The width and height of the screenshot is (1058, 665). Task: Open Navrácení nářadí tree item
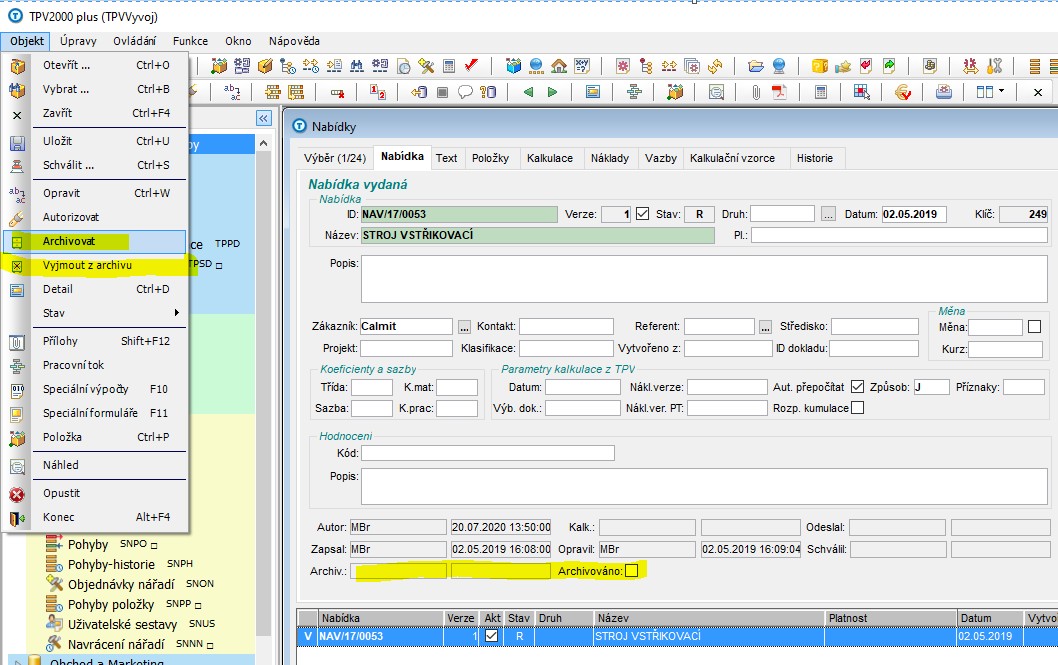tap(116, 644)
